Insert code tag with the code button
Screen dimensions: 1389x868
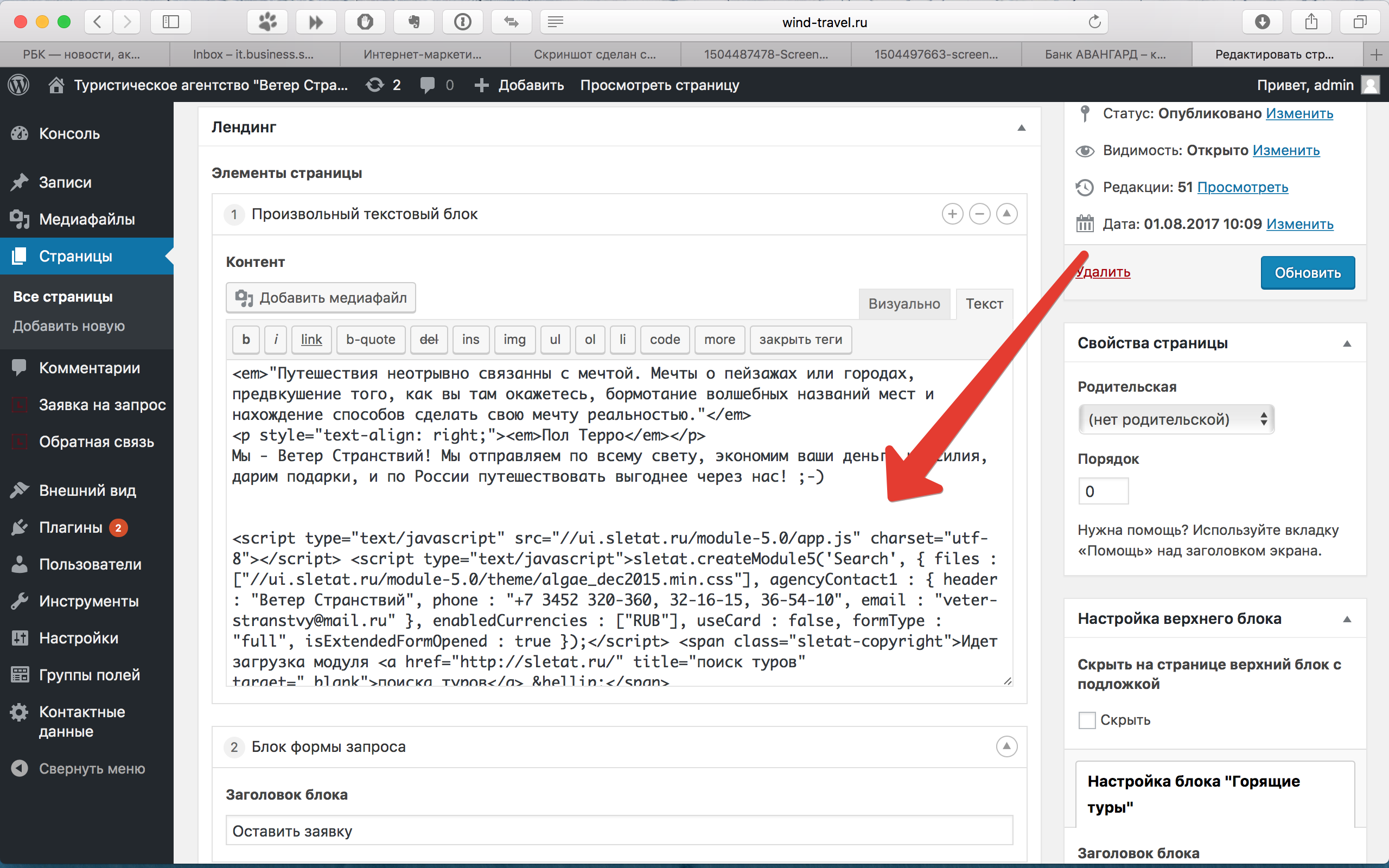(665, 340)
